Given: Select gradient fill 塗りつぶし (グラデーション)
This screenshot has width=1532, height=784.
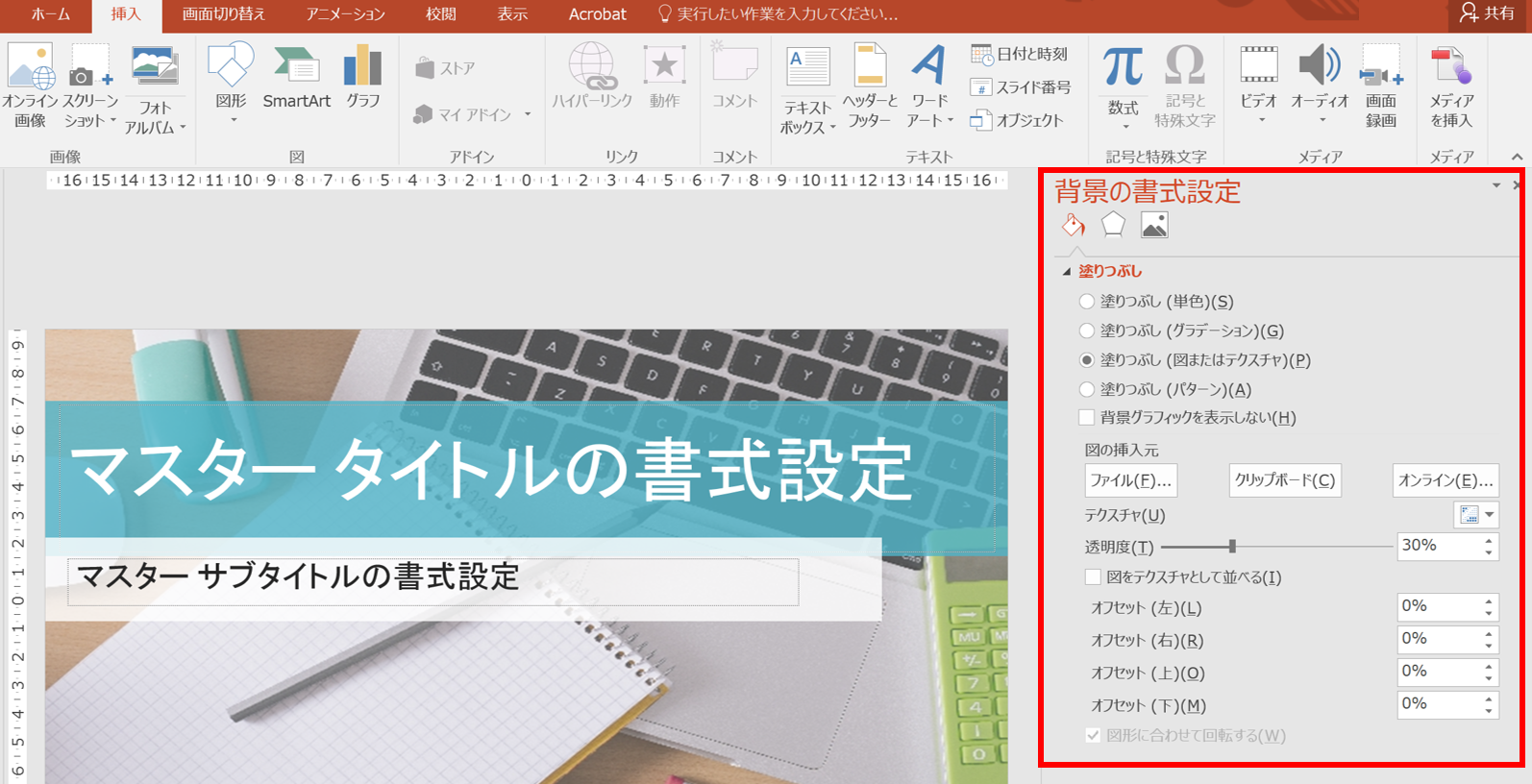Looking at the screenshot, I should (x=1087, y=331).
